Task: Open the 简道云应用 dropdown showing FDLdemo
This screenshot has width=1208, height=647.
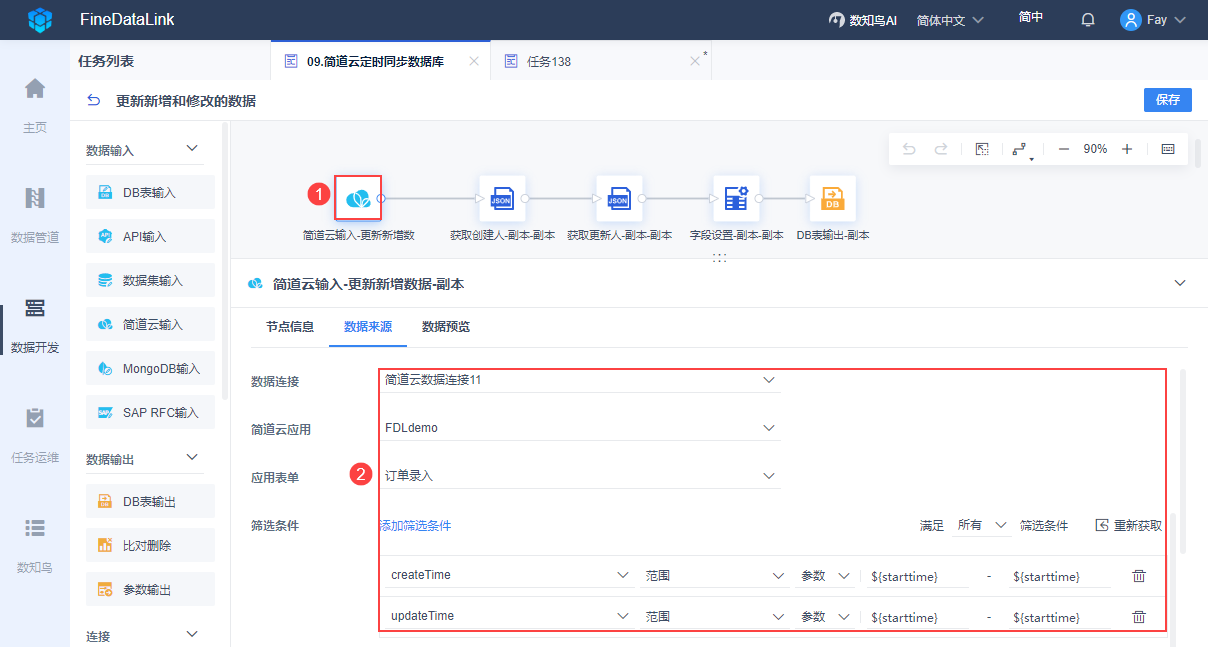Action: 580,428
